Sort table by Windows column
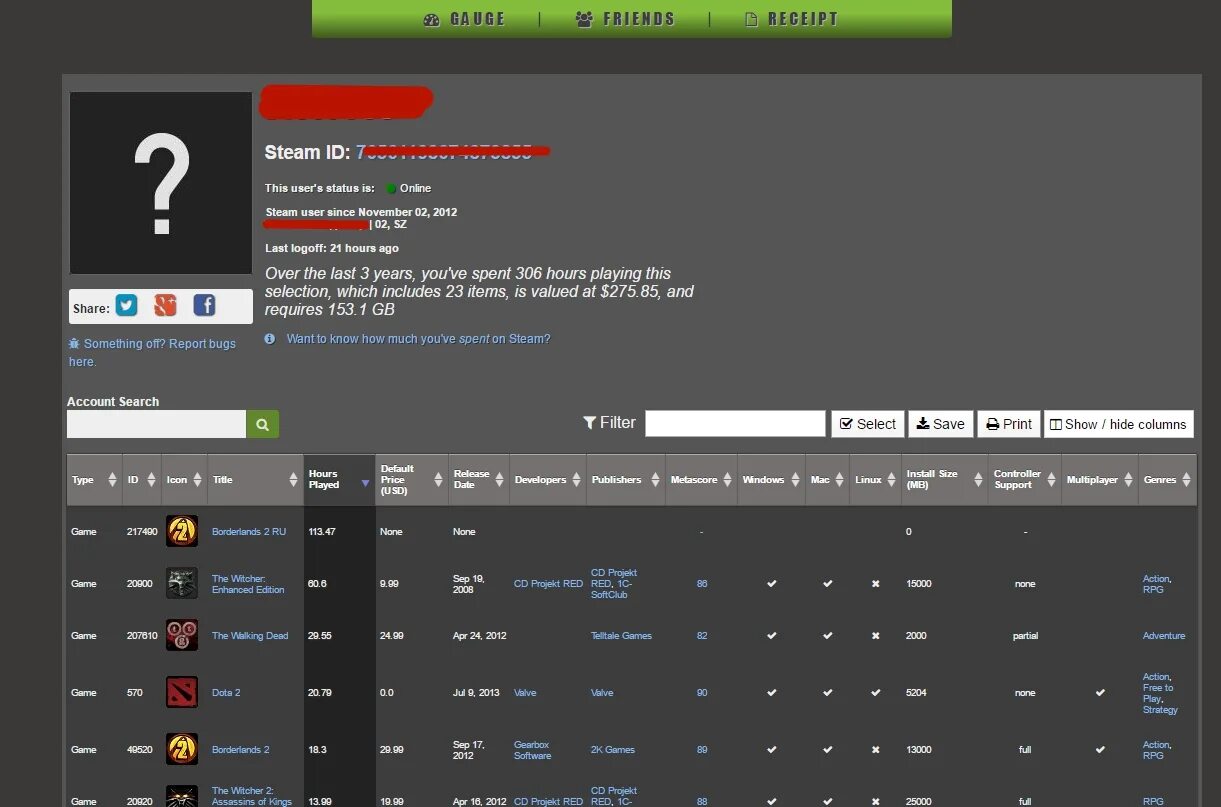1221x807 pixels. coord(771,480)
